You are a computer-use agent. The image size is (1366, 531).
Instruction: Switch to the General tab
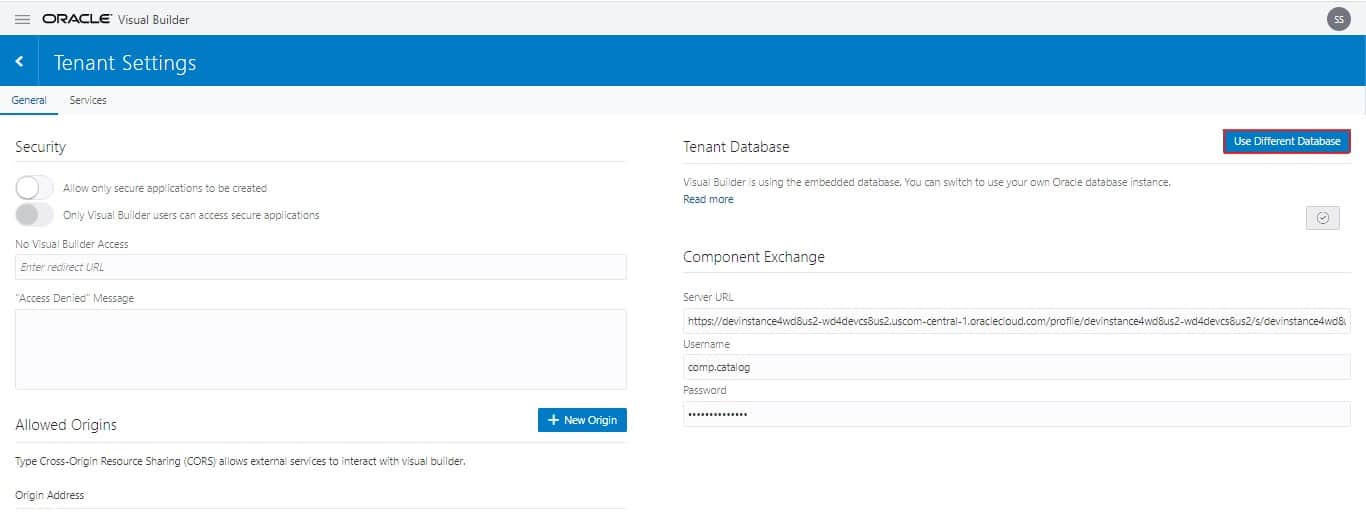click(x=29, y=100)
